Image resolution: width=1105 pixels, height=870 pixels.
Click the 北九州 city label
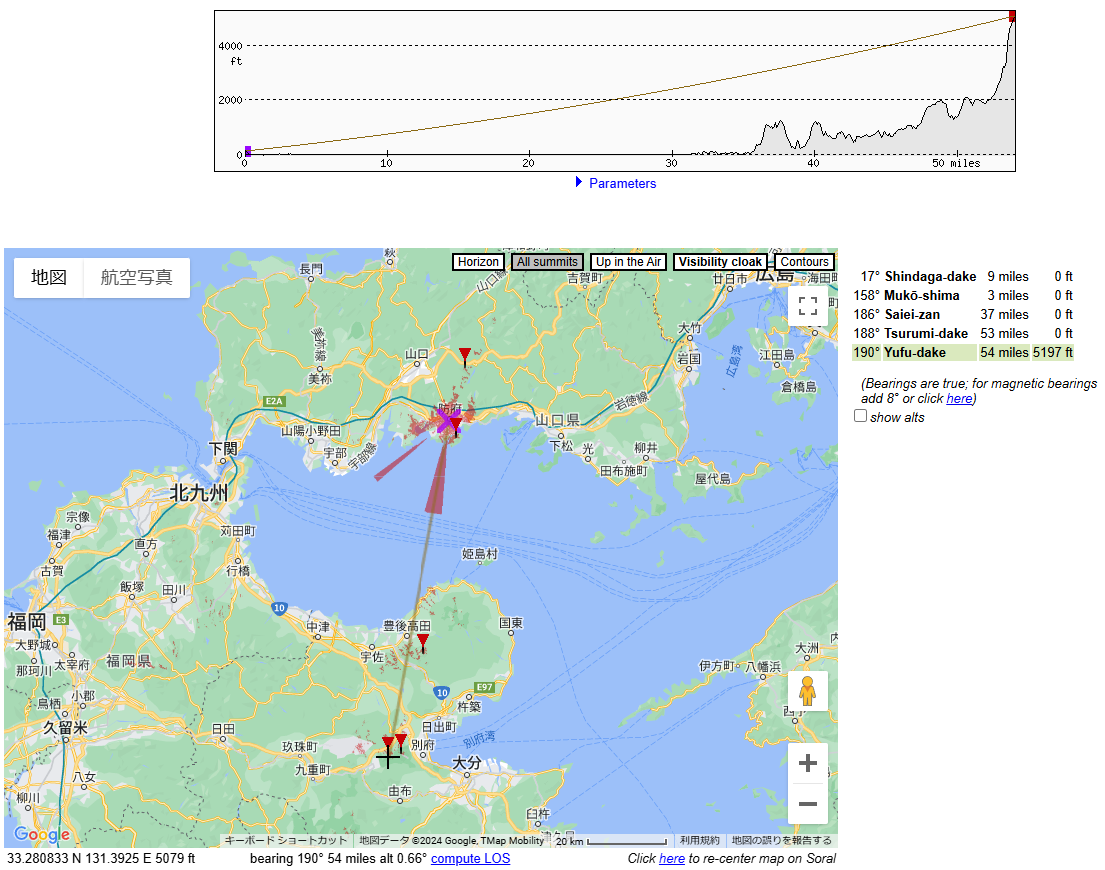click(x=199, y=492)
